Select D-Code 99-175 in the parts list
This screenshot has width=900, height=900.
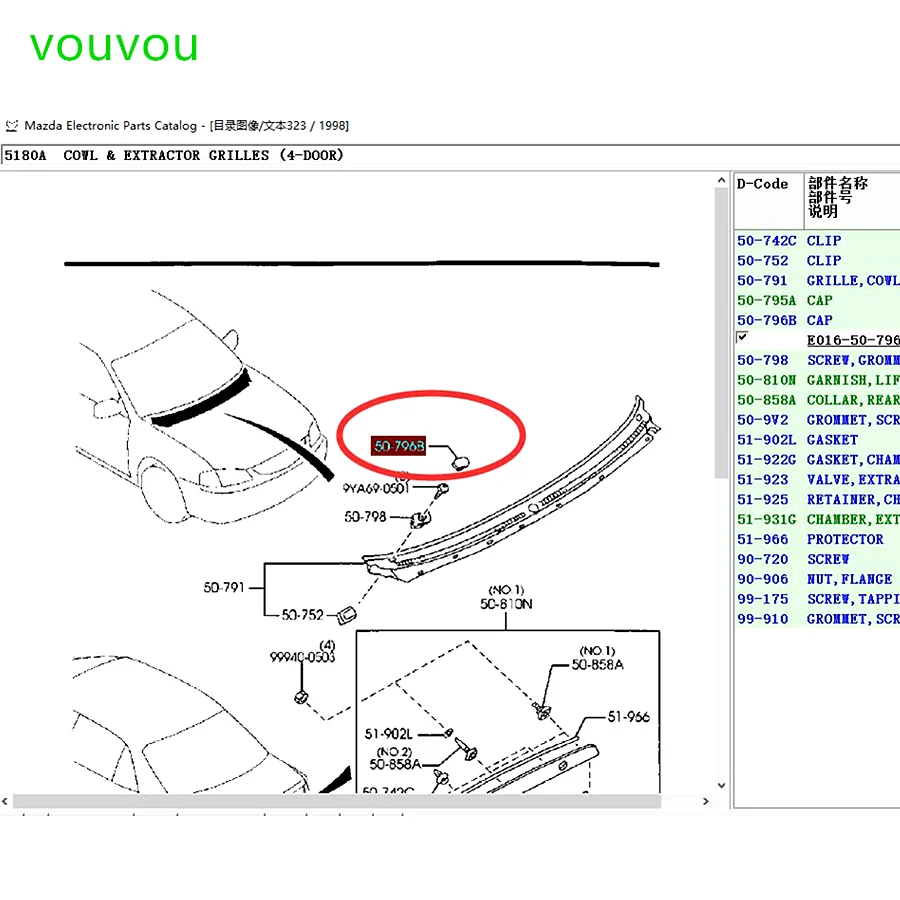(x=762, y=599)
